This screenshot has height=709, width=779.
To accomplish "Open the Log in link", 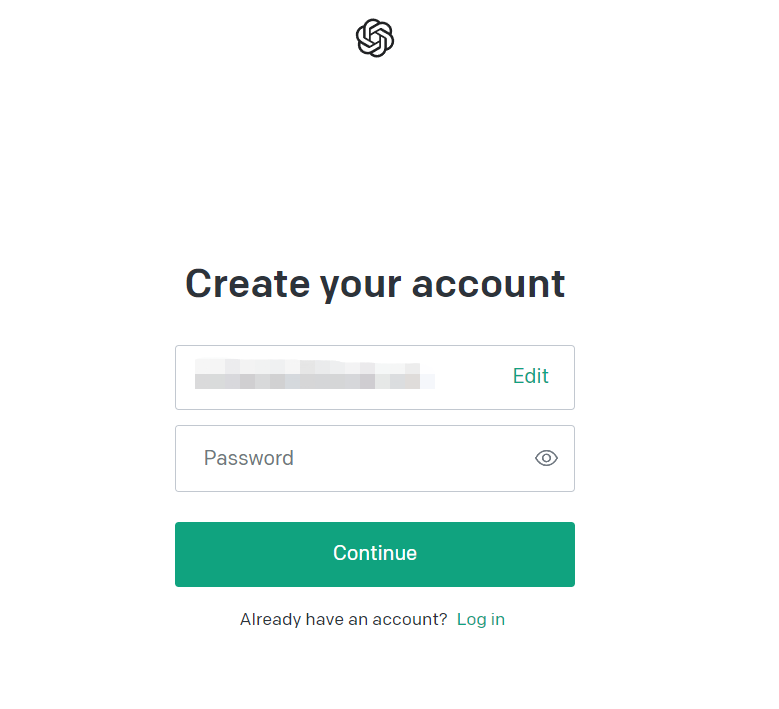I will (480, 619).
